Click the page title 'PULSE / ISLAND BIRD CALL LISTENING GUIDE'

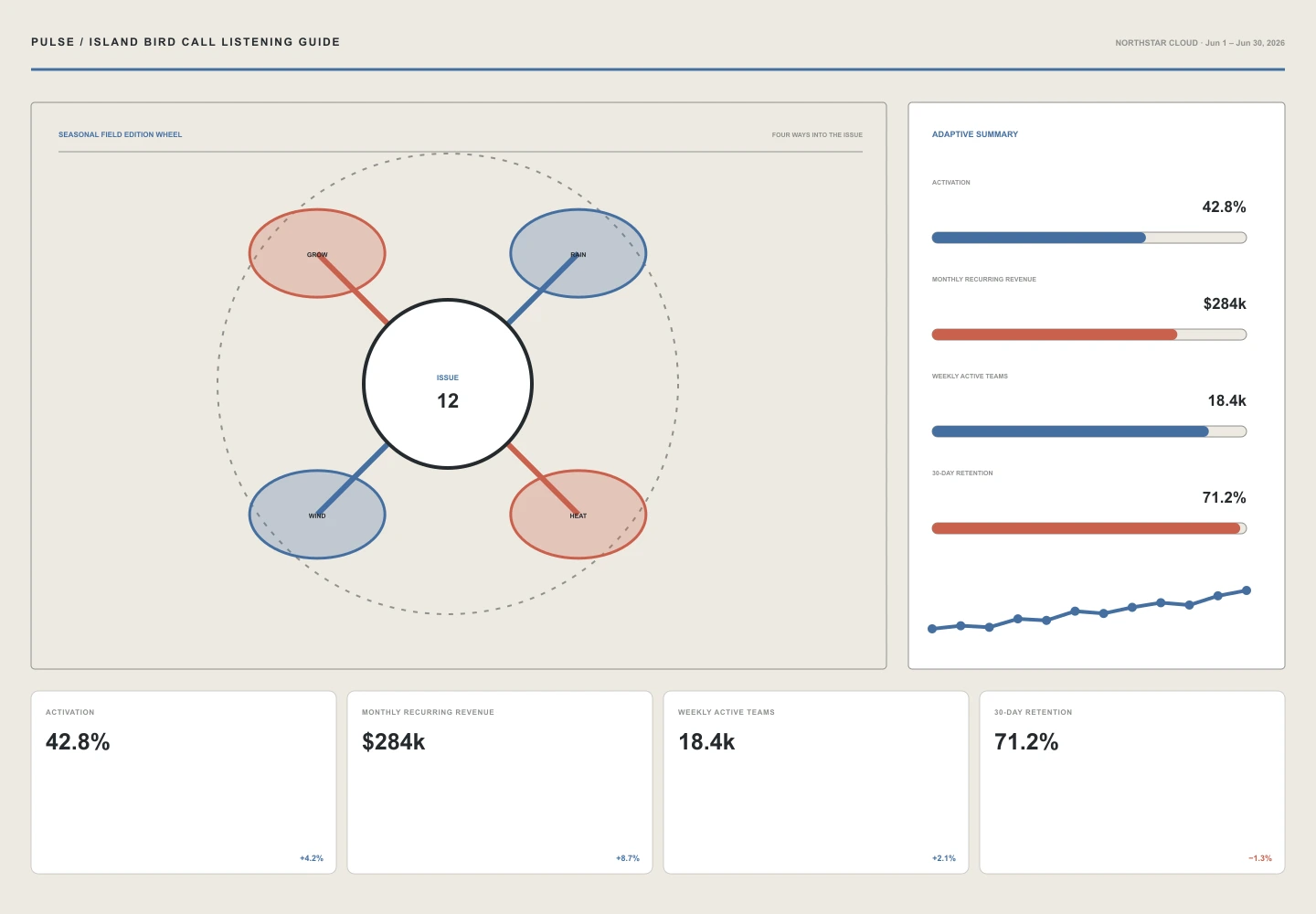[186, 42]
